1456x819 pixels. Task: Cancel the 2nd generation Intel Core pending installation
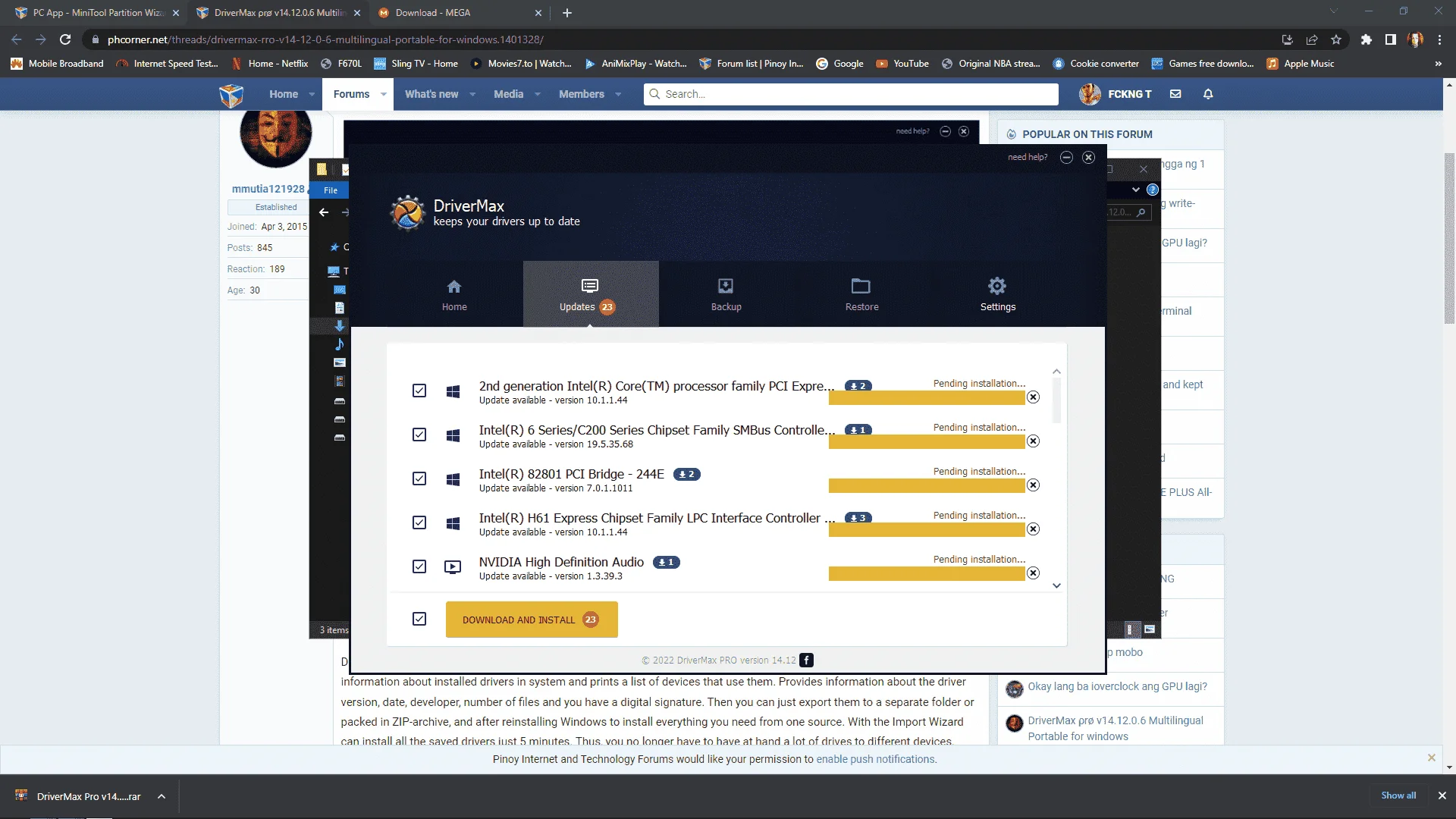click(x=1033, y=397)
